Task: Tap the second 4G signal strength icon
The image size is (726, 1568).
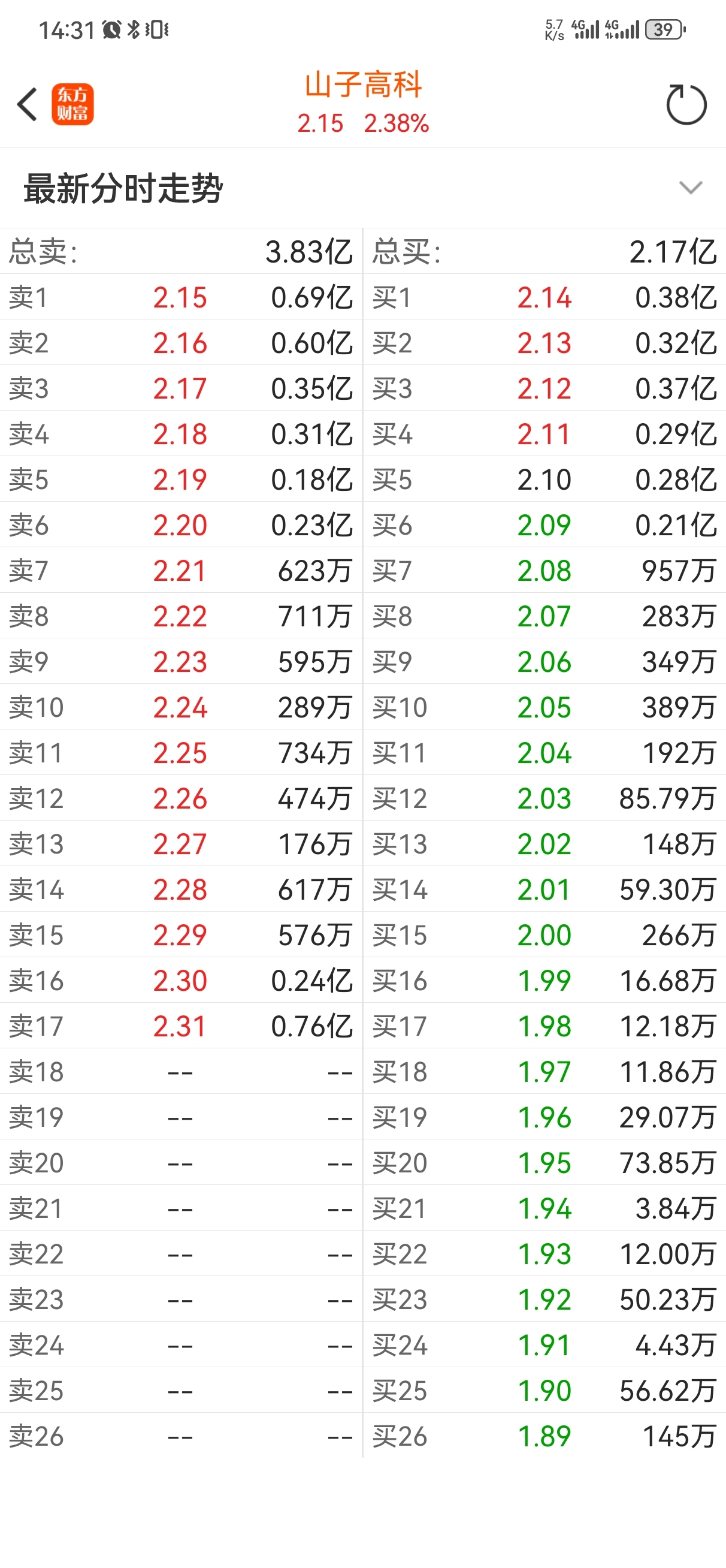Action: (x=622, y=29)
